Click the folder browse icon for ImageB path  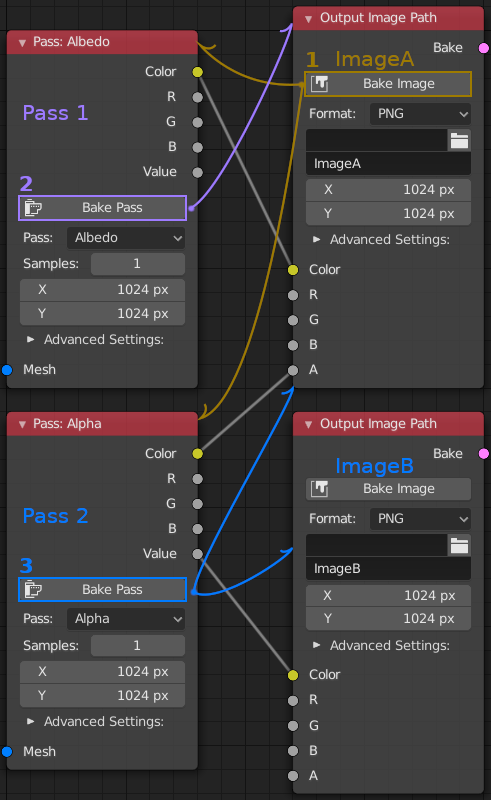pos(459,545)
